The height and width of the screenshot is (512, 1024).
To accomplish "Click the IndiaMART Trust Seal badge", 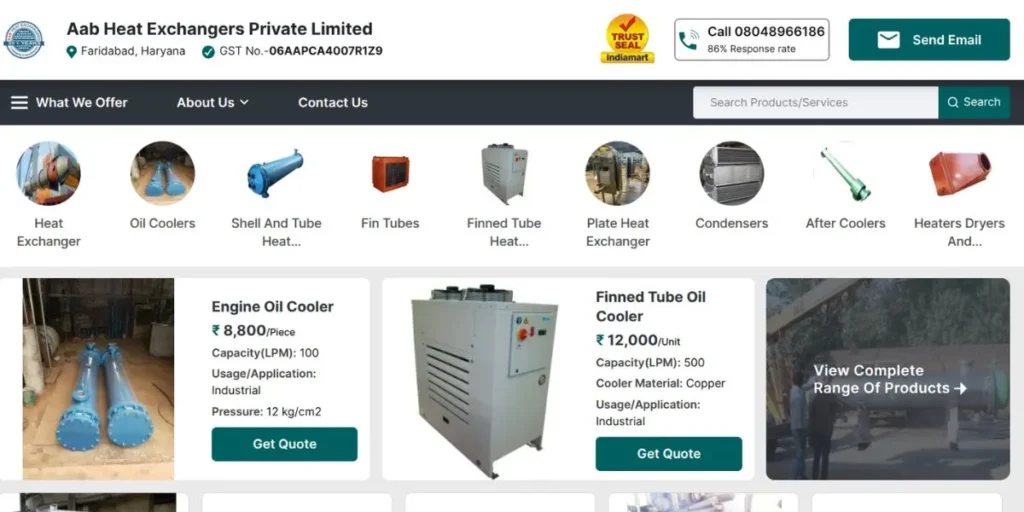I will [628, 39].
